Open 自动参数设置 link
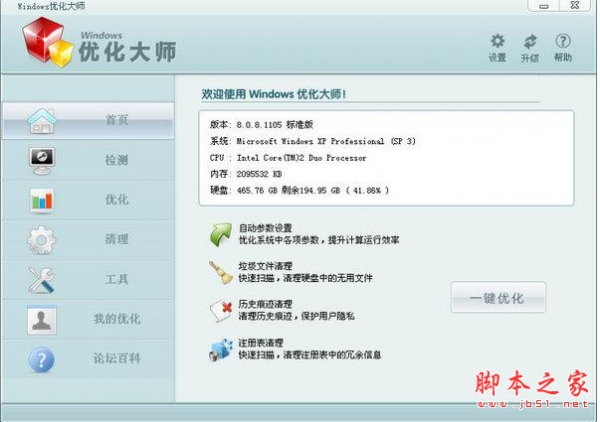 click(x=266, y=228)
